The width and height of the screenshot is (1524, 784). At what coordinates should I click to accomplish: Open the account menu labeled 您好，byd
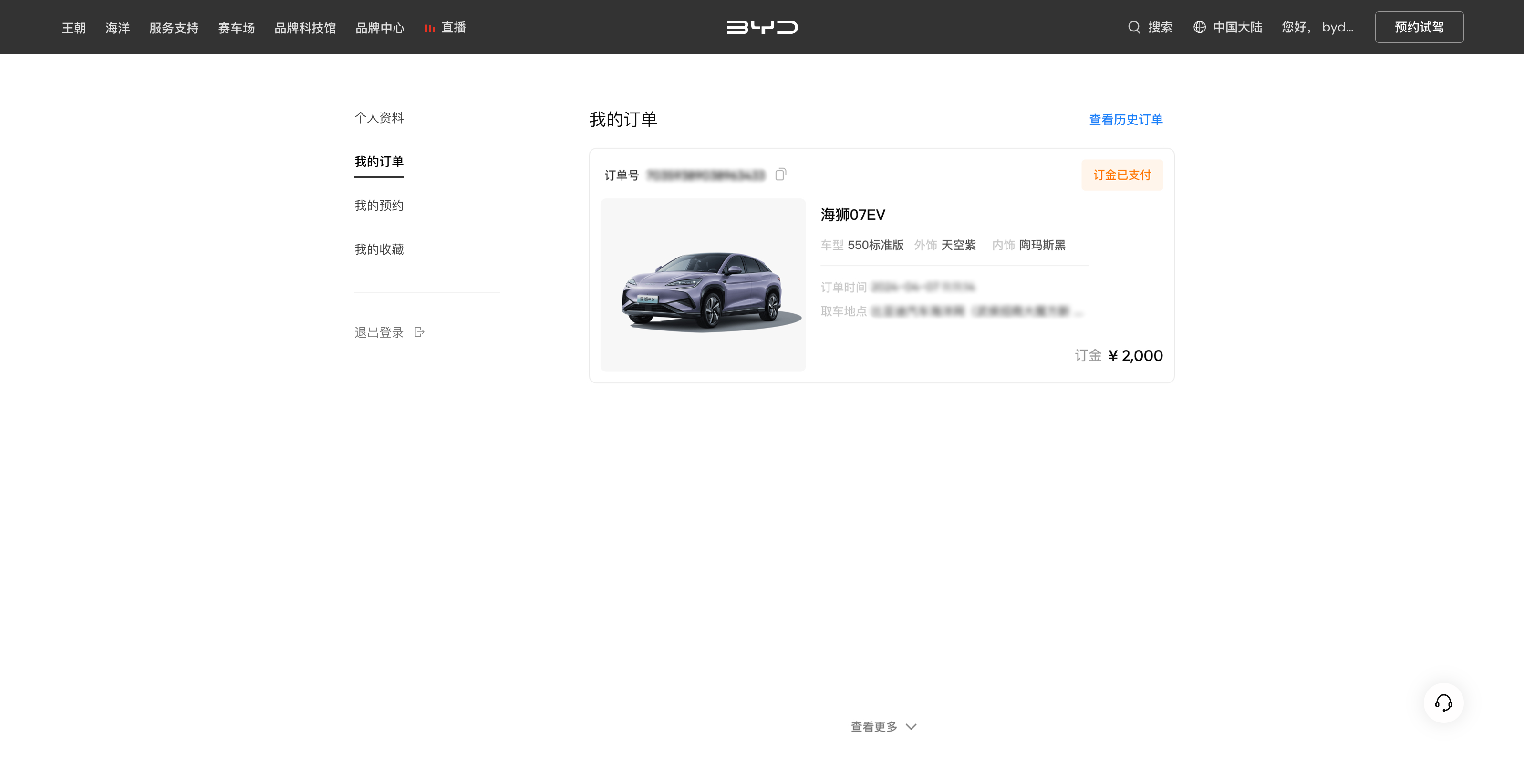click(x=1318, y=27)
